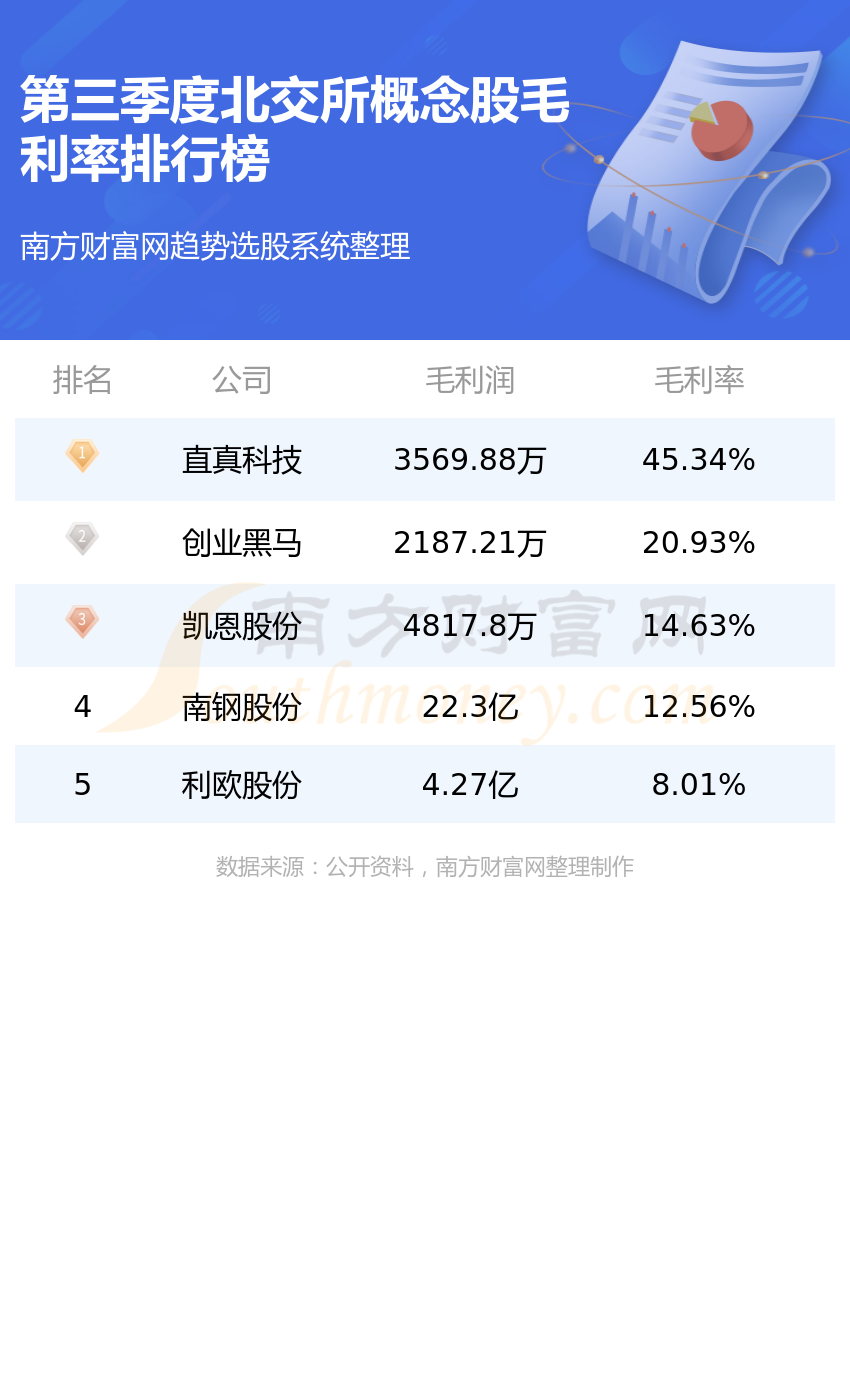This screenshot has width=850, height=1400.
Task: Select the 公司 column header
Action: point(242,380)
